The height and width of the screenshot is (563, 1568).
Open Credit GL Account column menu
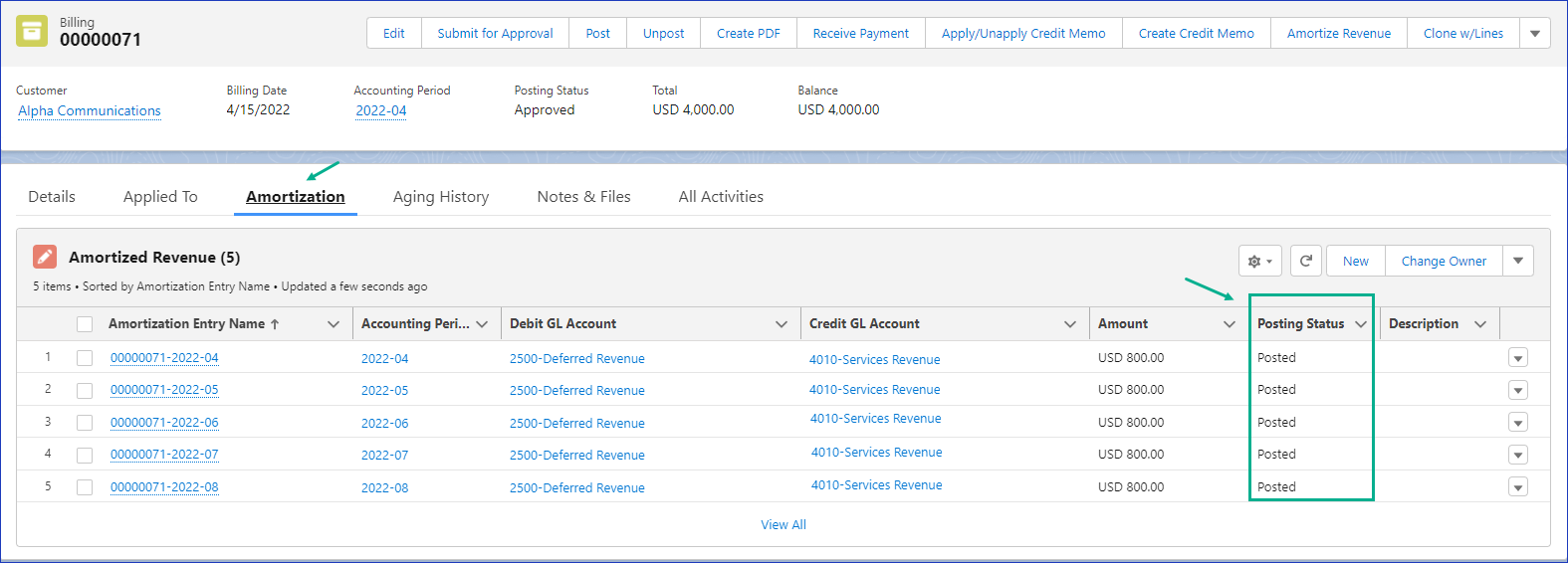(1070, 324)
